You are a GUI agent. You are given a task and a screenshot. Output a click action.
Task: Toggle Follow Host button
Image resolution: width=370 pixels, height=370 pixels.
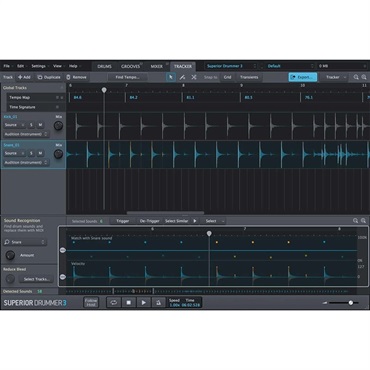pos(91,302)
